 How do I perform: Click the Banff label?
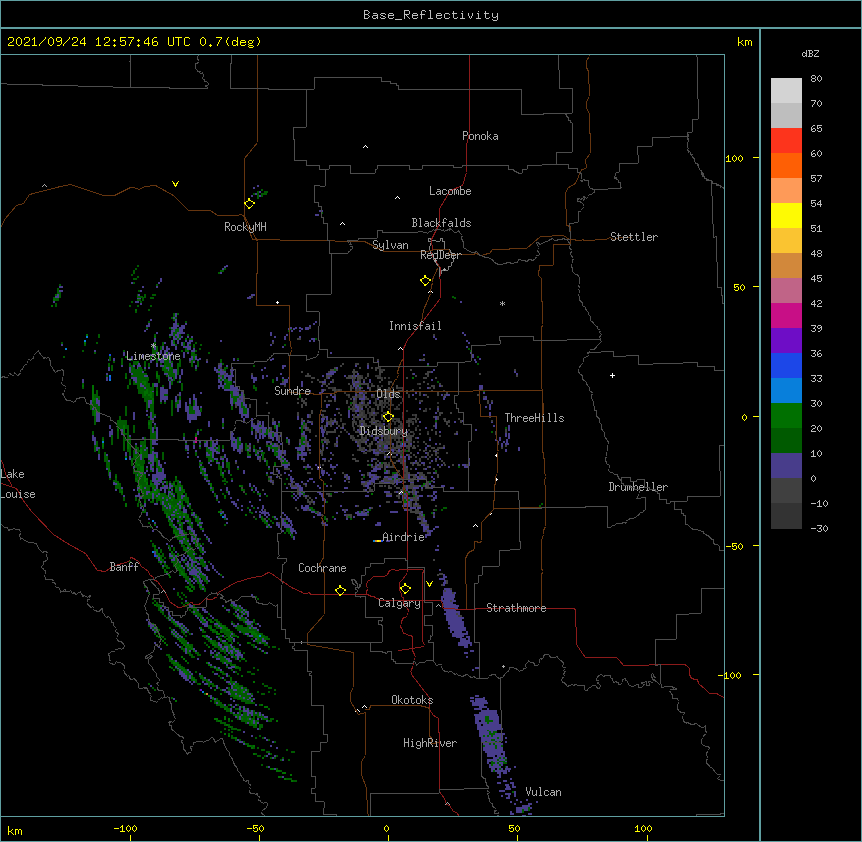tap(124, 567)
